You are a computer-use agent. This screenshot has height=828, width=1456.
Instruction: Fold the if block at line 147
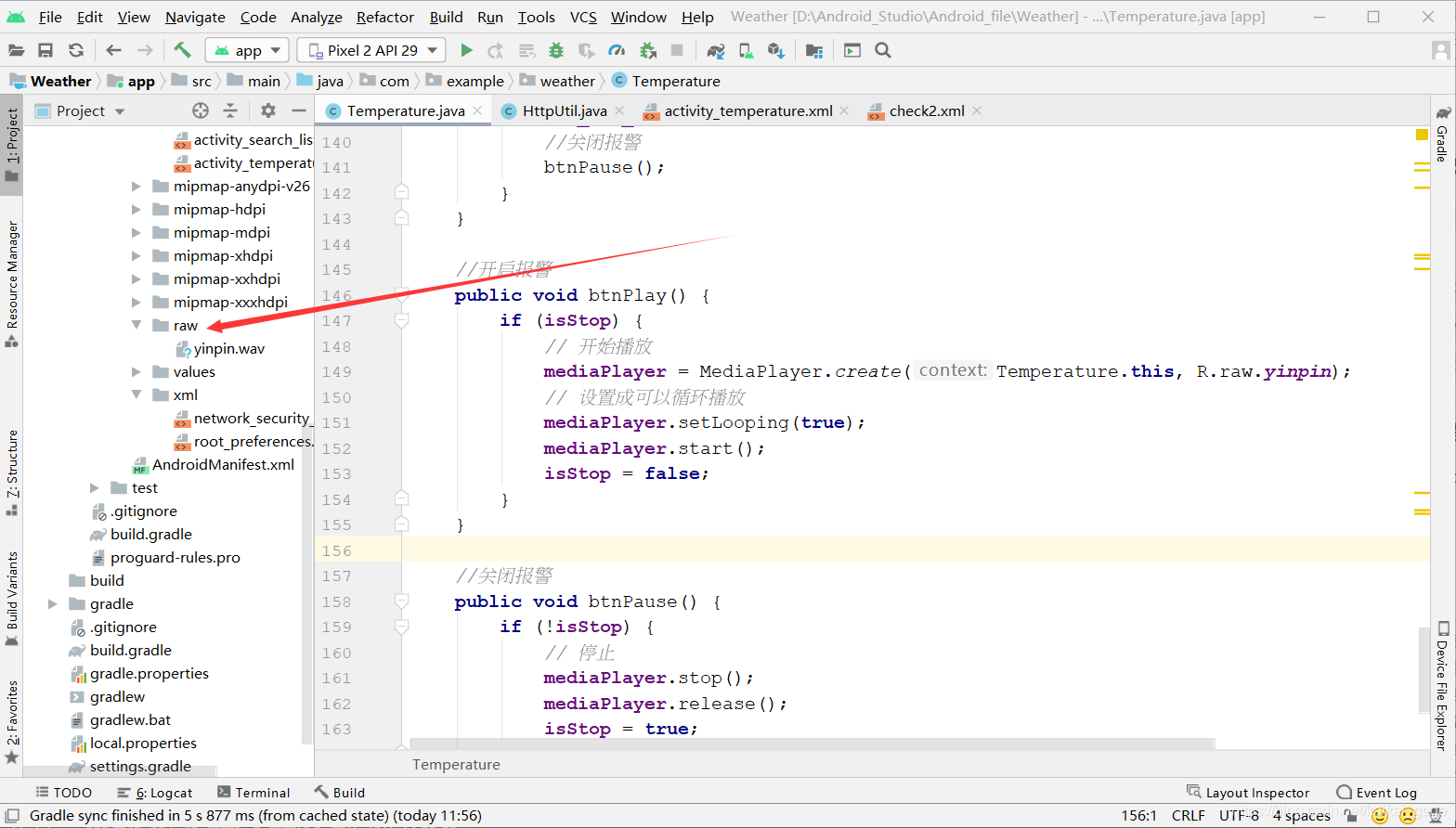pyautogui.click(x=402, y=320)
